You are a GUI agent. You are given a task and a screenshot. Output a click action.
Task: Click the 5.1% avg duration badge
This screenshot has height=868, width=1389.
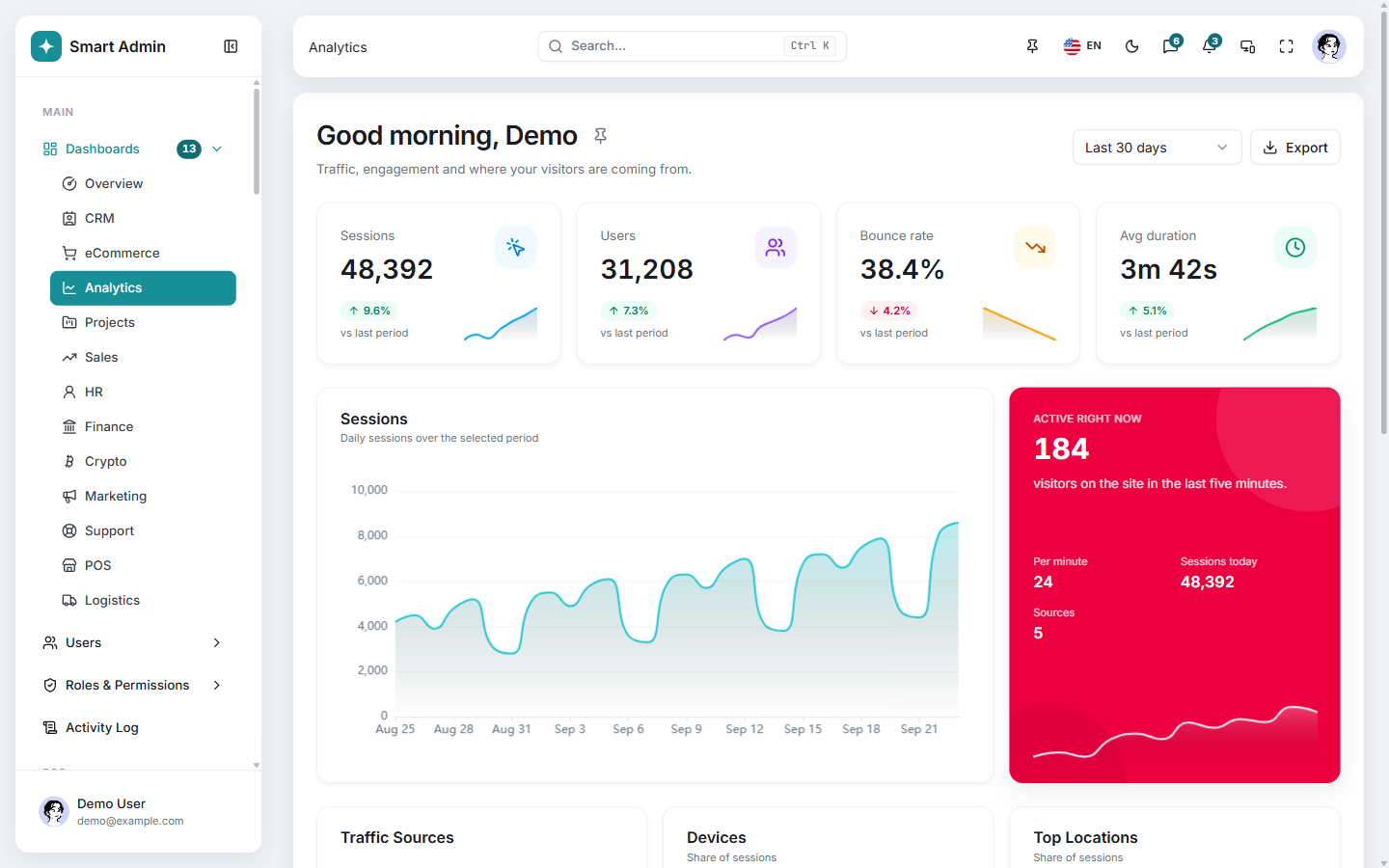pos(1148,311)
